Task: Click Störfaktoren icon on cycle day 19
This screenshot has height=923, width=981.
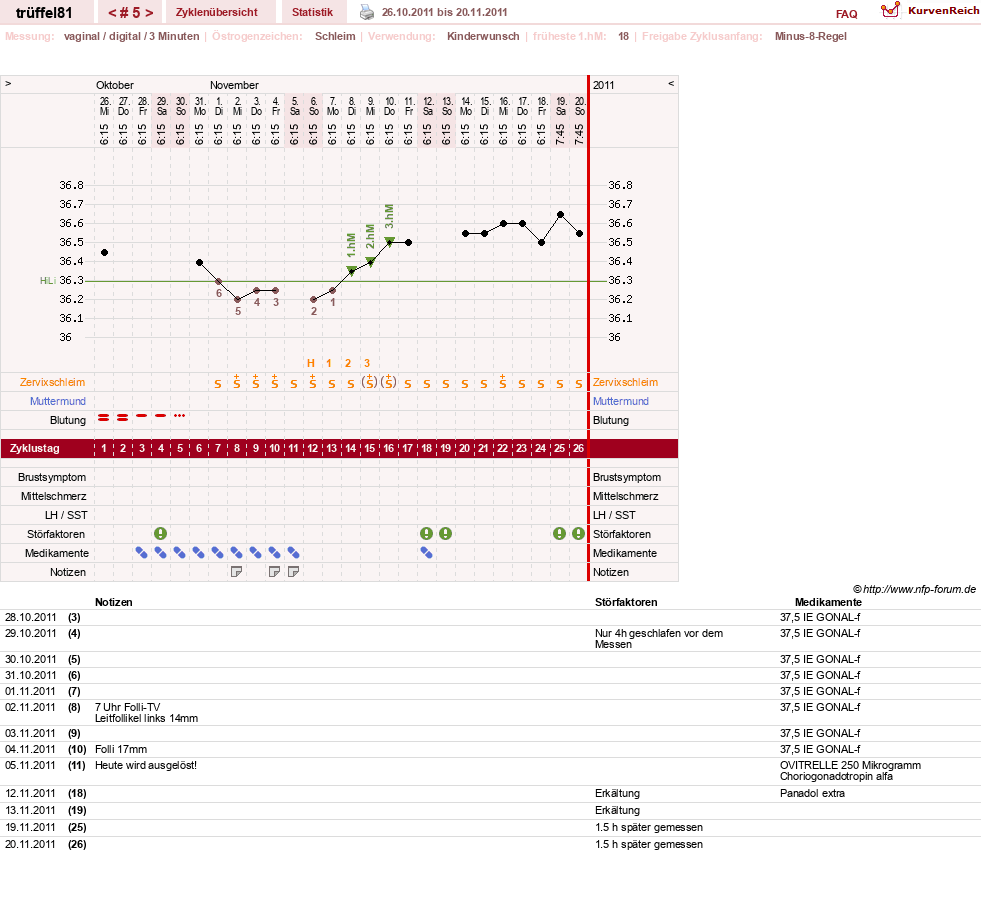Action: pyautogui.click(x=445, y=534)
